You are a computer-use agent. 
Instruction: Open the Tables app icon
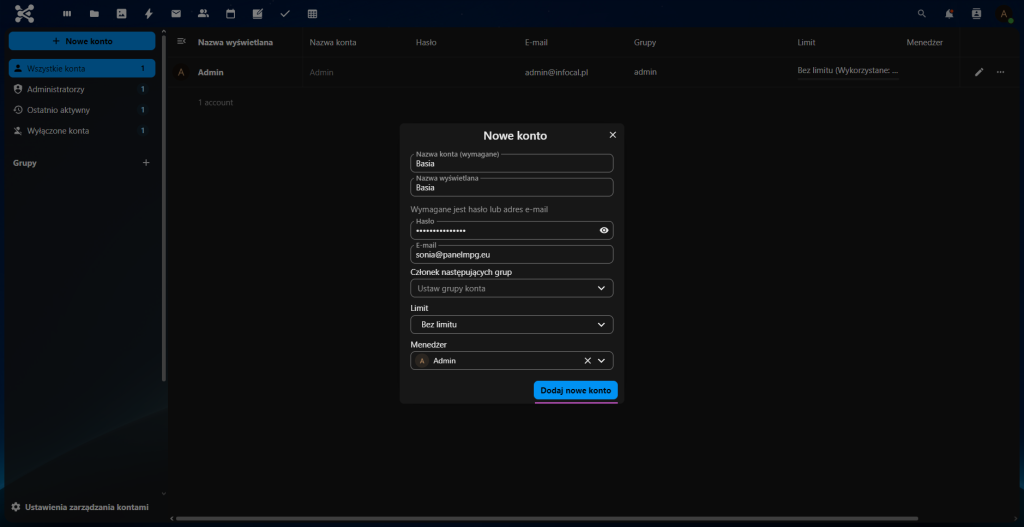(x=312, y=14)
